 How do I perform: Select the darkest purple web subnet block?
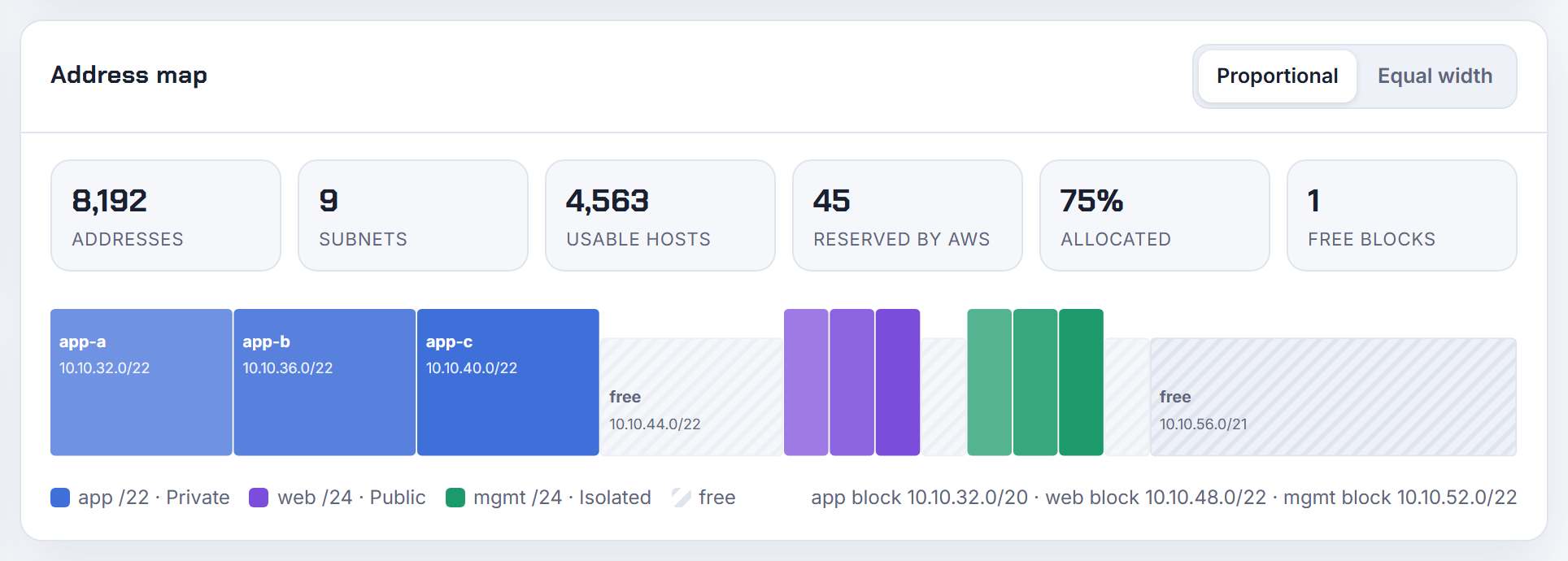898,382
